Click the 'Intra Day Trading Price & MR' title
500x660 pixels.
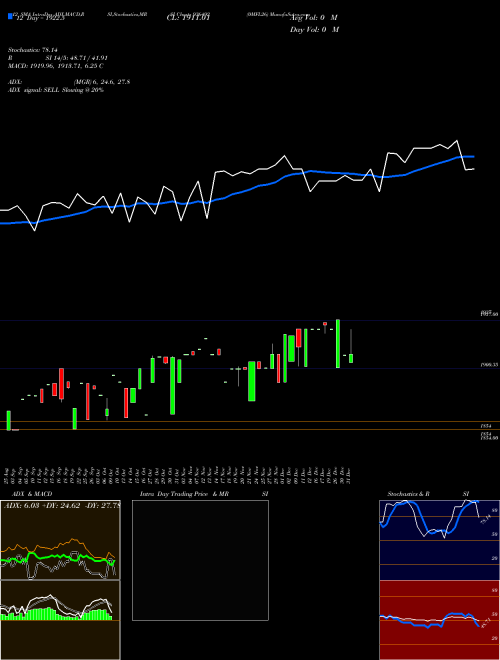(184, 494)
